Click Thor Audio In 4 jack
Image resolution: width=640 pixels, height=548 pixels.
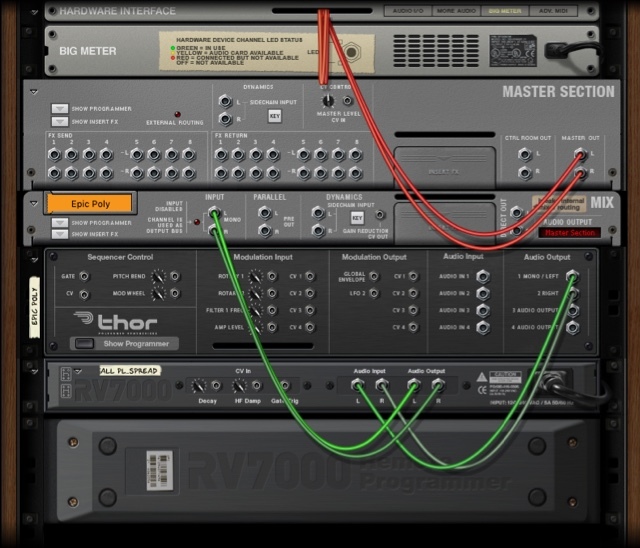pyautogui.click(x=483, y=328)
